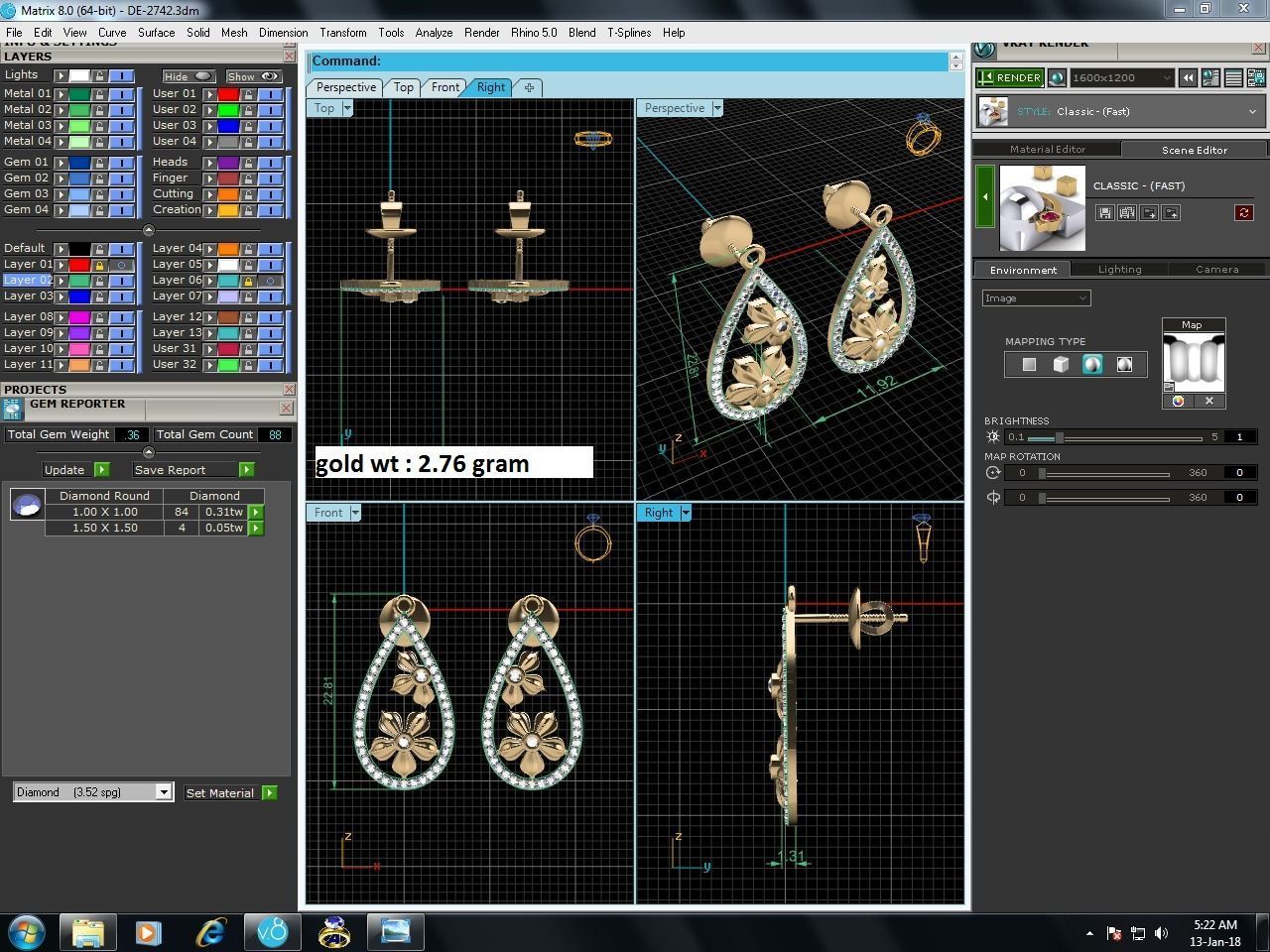Click the Right viewport ring preview icon
The image size is (1270, 952).
[x=922, y=538]
